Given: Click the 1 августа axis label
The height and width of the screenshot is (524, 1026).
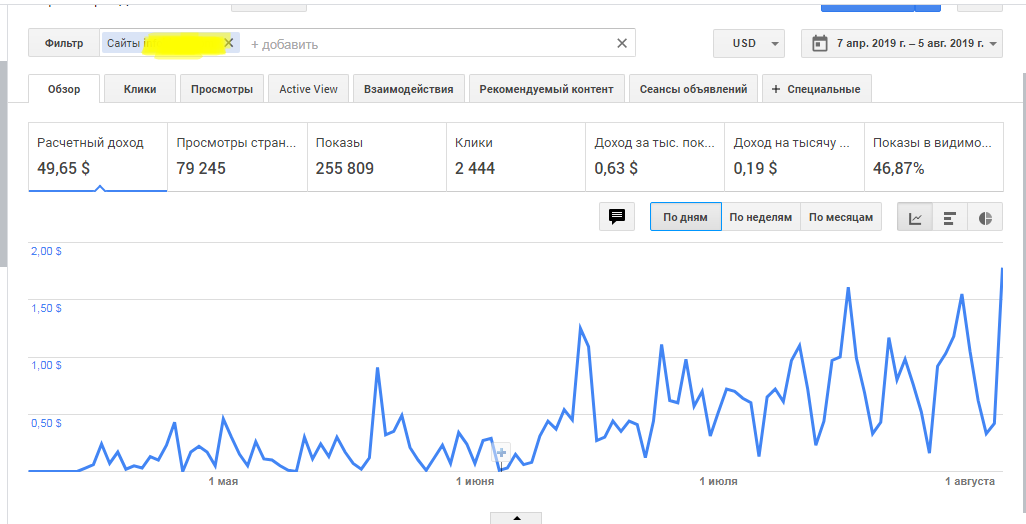Looking at the screenshot, I should pyautogui.click(x=970, y=481).
